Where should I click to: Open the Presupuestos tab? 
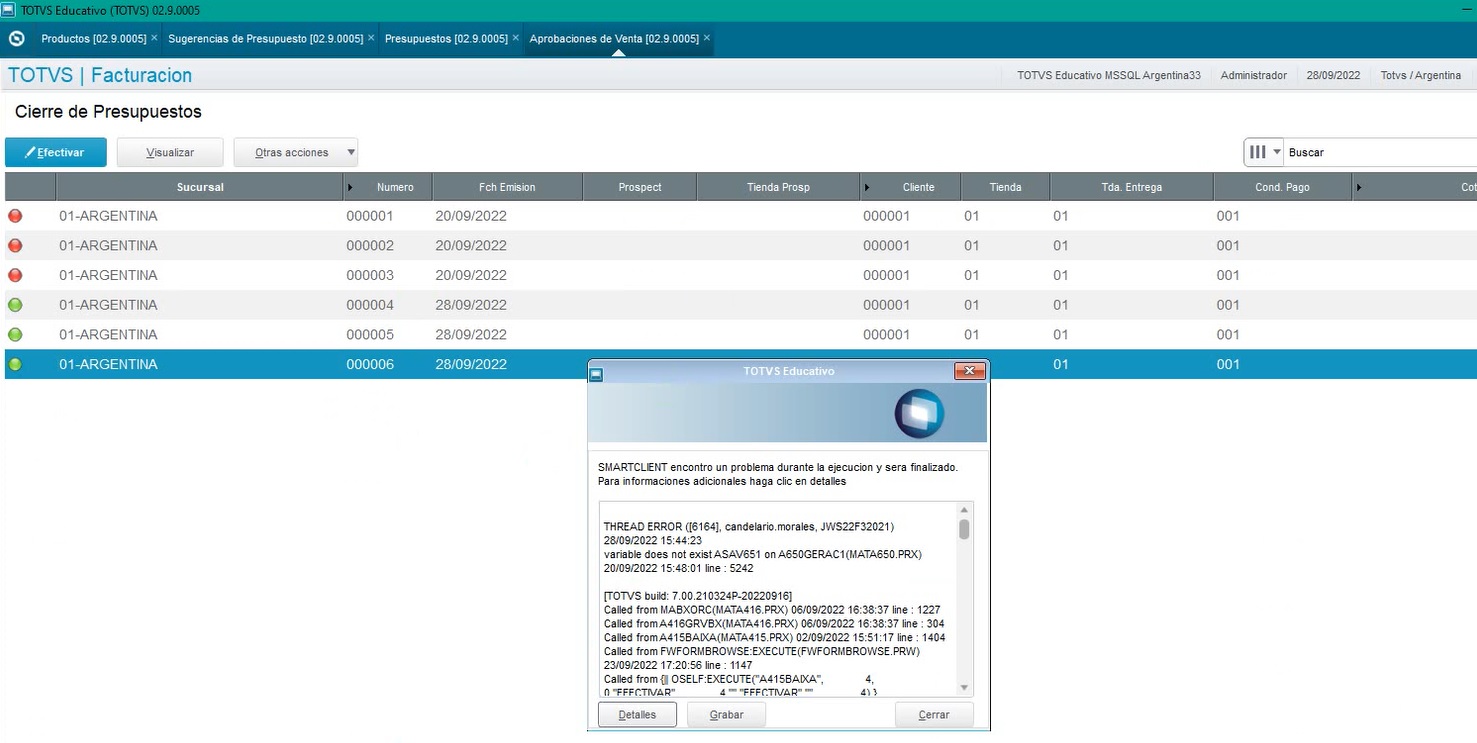446,39
